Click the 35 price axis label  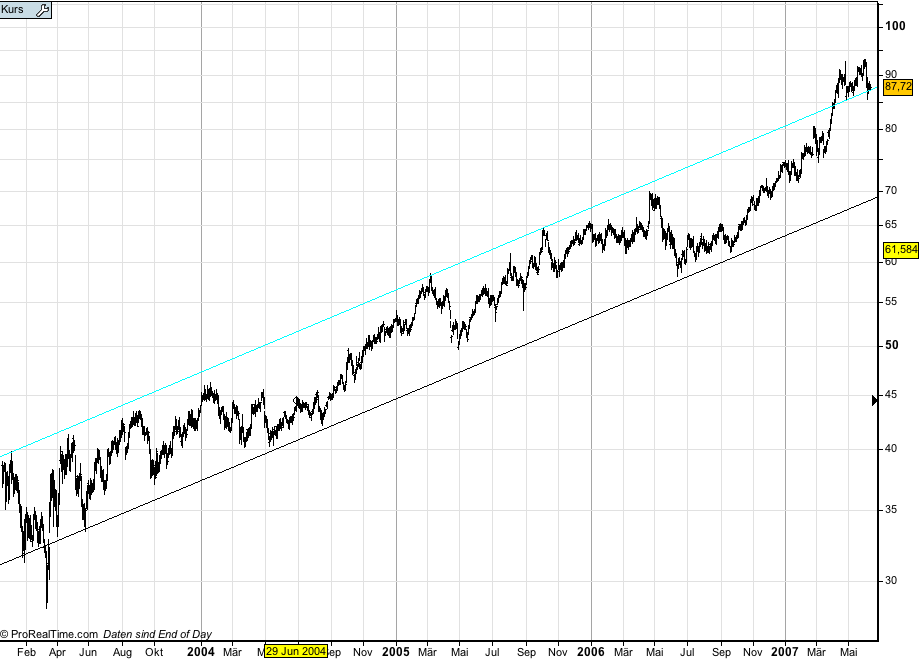[x=891, y=509]
